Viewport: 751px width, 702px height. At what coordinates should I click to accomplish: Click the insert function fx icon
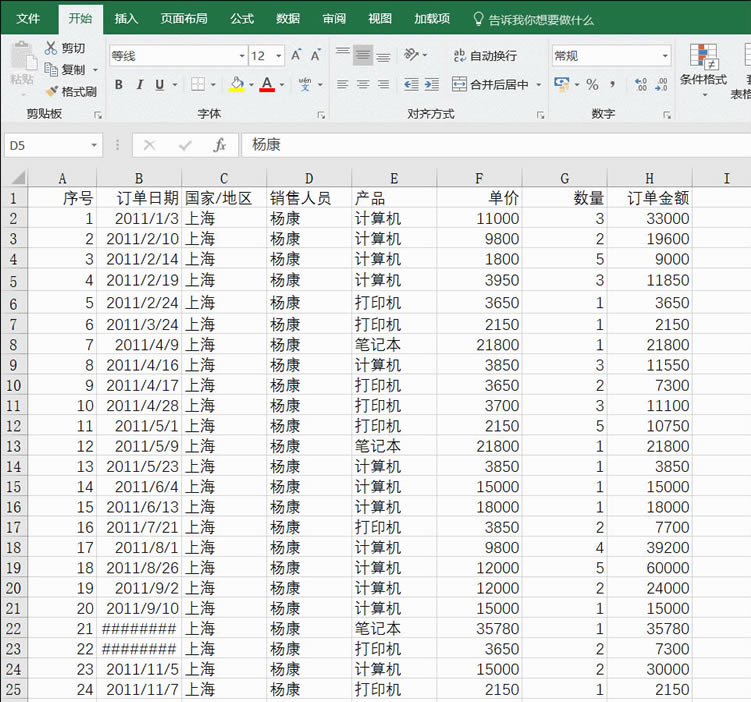point(219,145)
